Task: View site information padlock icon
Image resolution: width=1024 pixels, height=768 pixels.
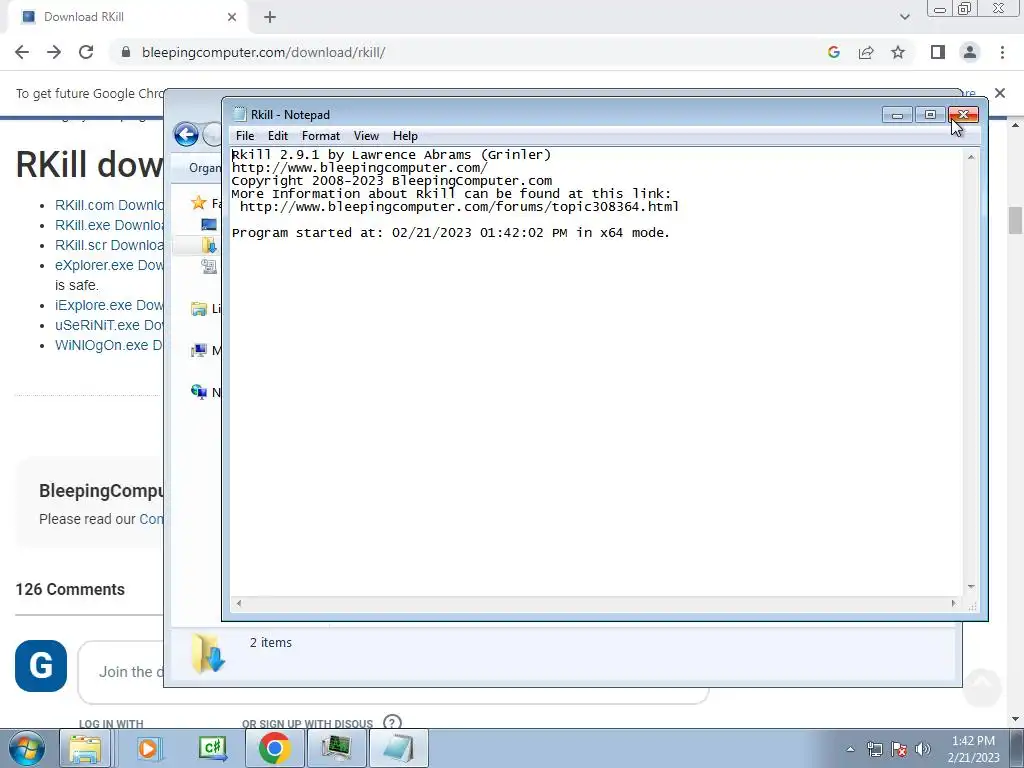Action: click(126, 52)
